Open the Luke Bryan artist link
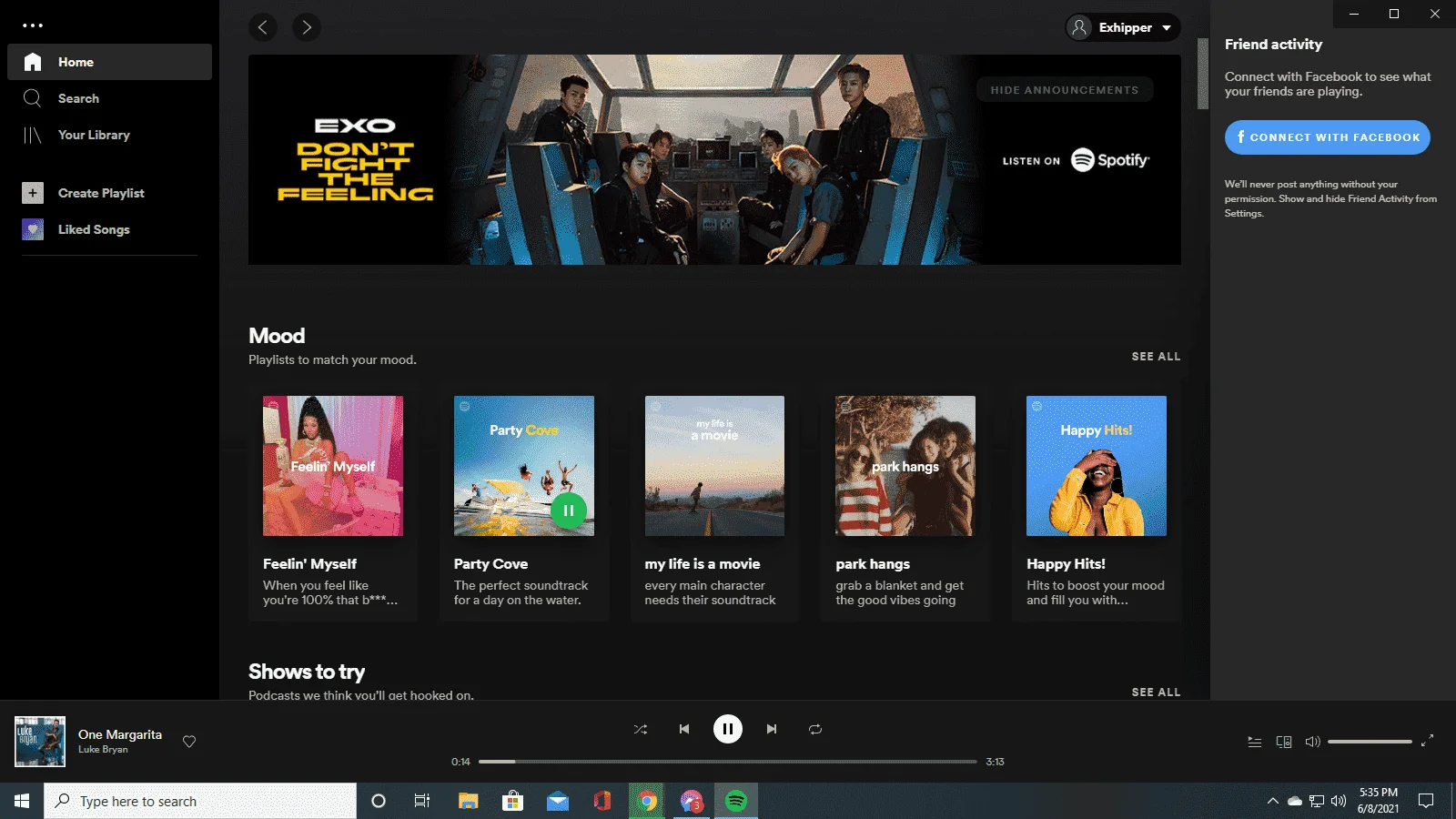The height and width of the screenshot is (819, 1456). 103,750
